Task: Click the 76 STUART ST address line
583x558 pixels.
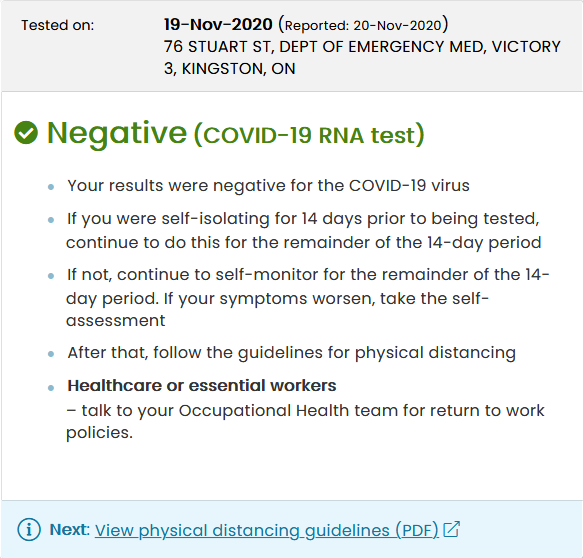Action: coord(362,47)
